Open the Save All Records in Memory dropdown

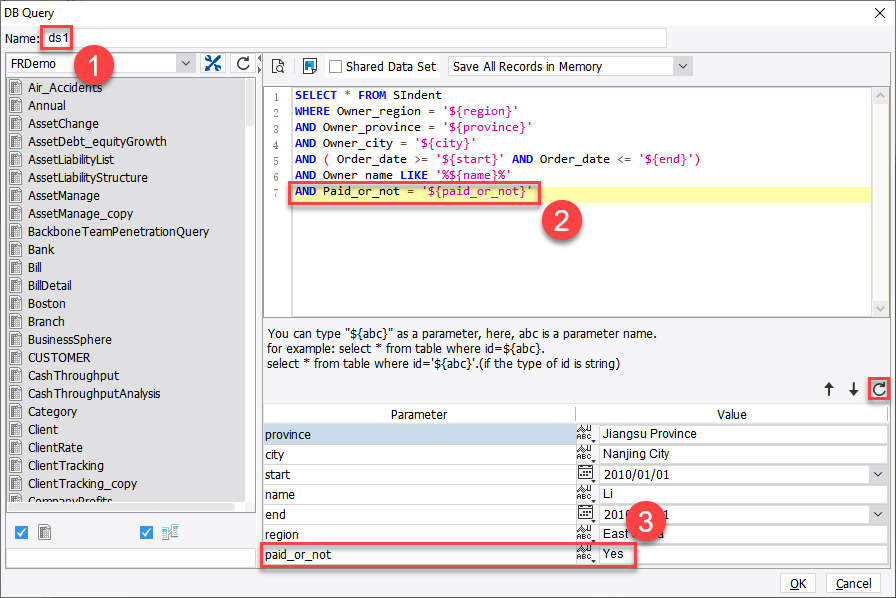tap(683, 66)
